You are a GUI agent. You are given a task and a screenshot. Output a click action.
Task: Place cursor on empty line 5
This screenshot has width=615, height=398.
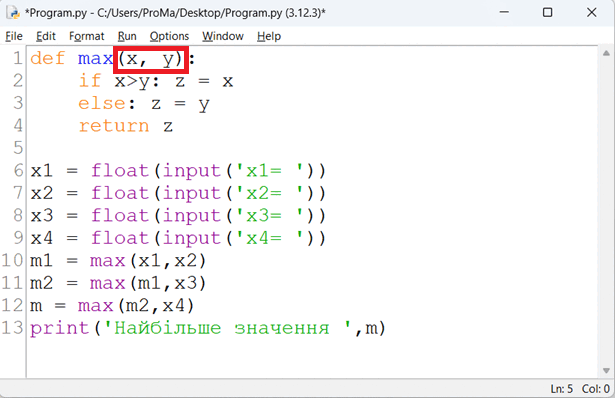click(312, 149)
